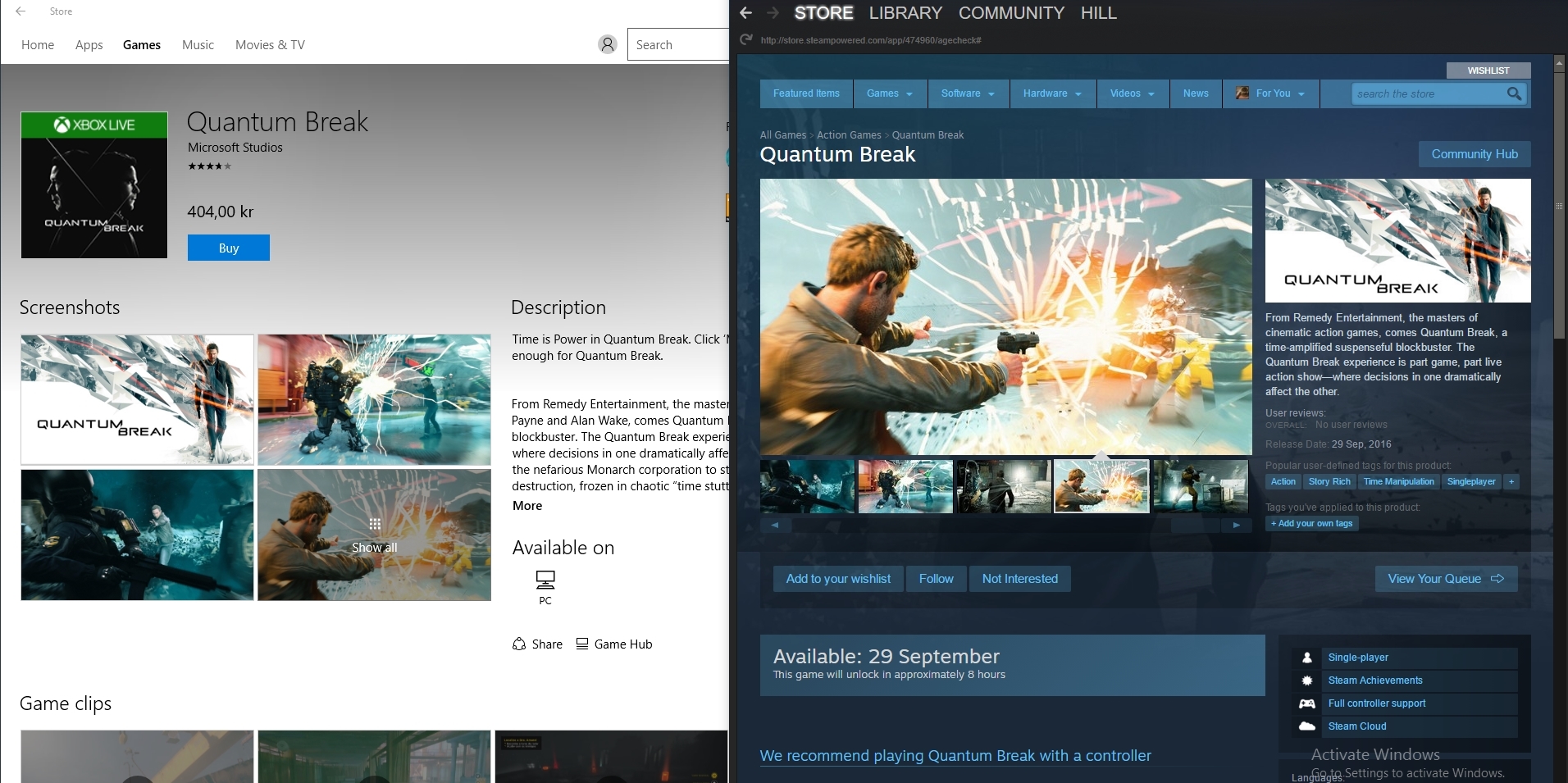The height and width of the screenshot is (783, 1568).
Task: Click the Singleplayer tag
Action: click(x=1471, y=482)
